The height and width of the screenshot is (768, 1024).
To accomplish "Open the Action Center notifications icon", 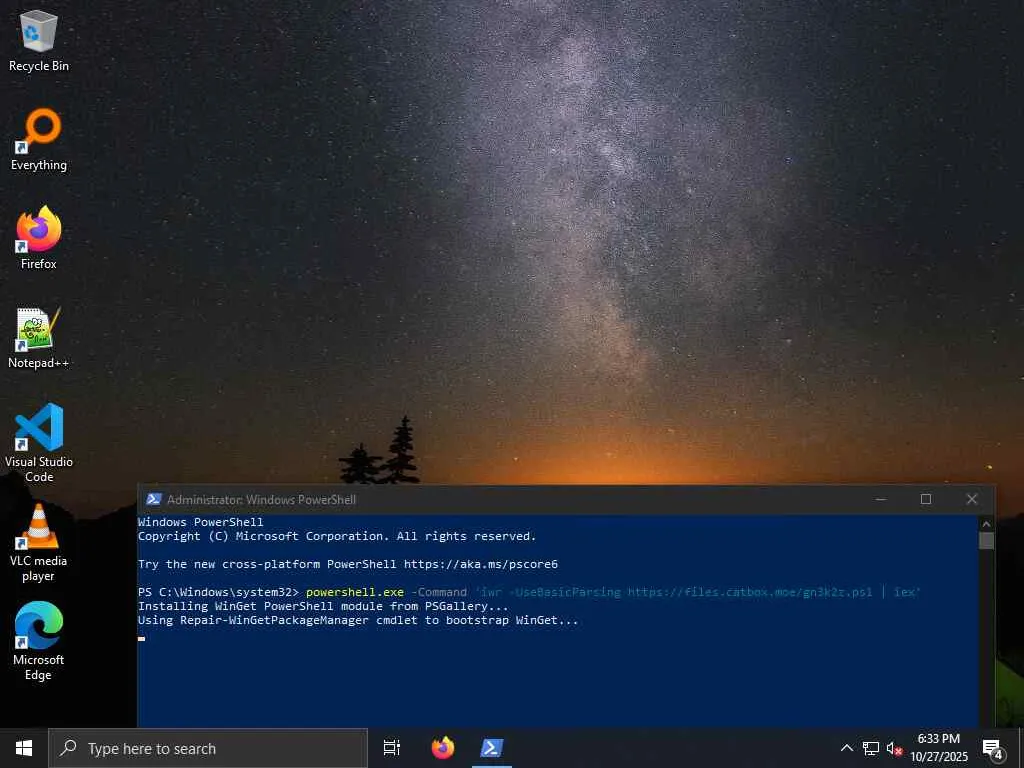I will point(993,748).
